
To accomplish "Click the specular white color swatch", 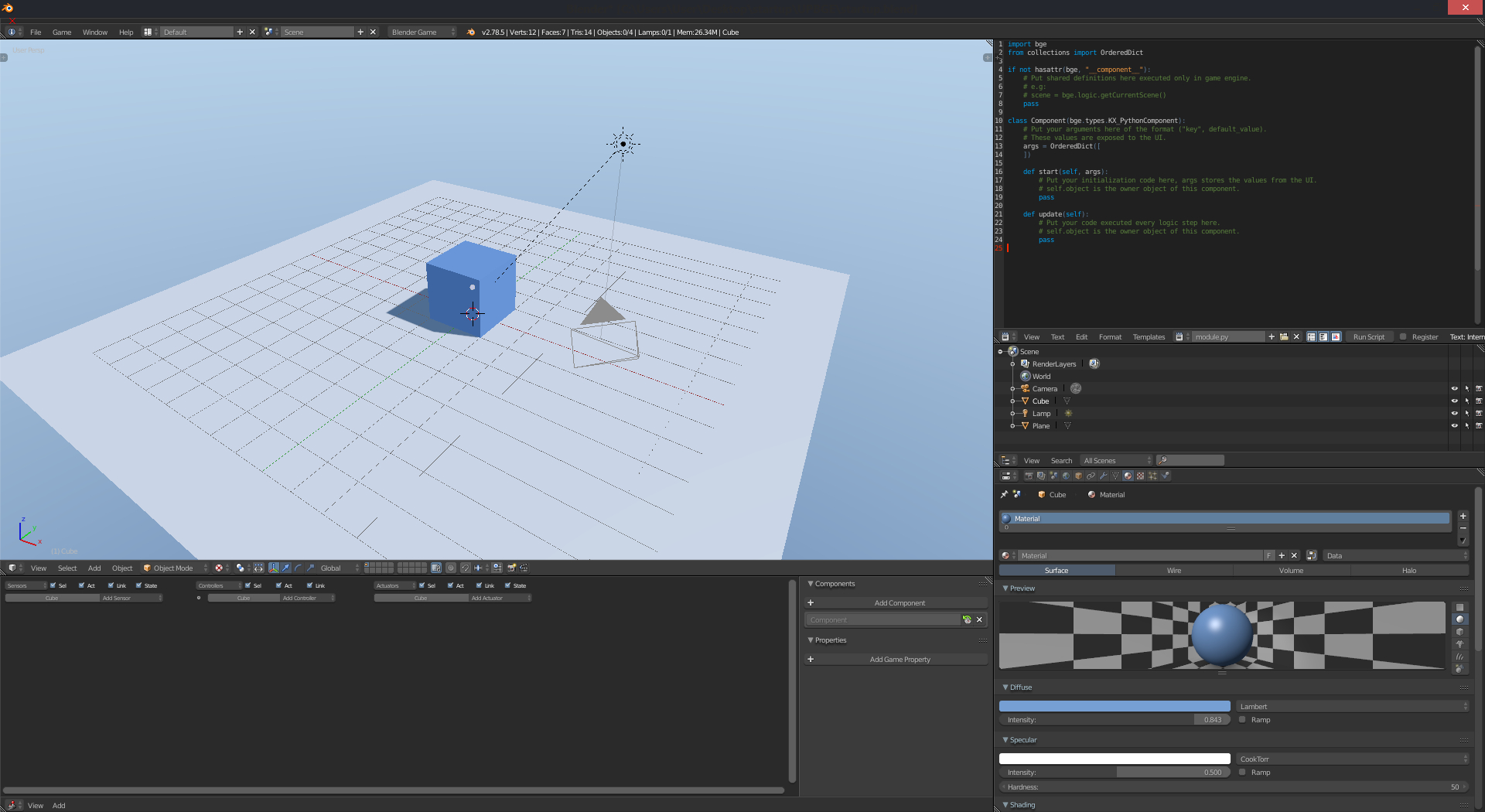I will [1115, 759].
